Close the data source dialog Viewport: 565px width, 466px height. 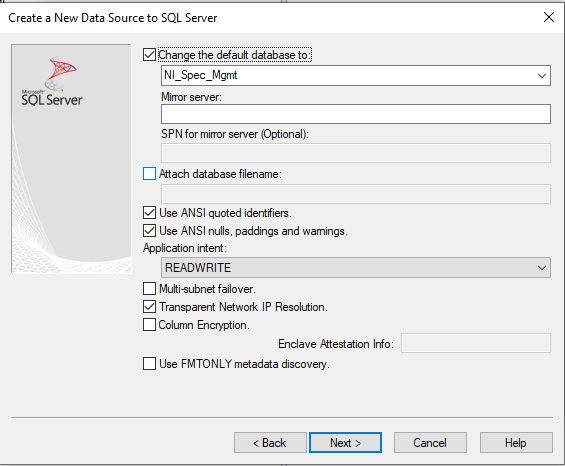click(x=549, y=17)
